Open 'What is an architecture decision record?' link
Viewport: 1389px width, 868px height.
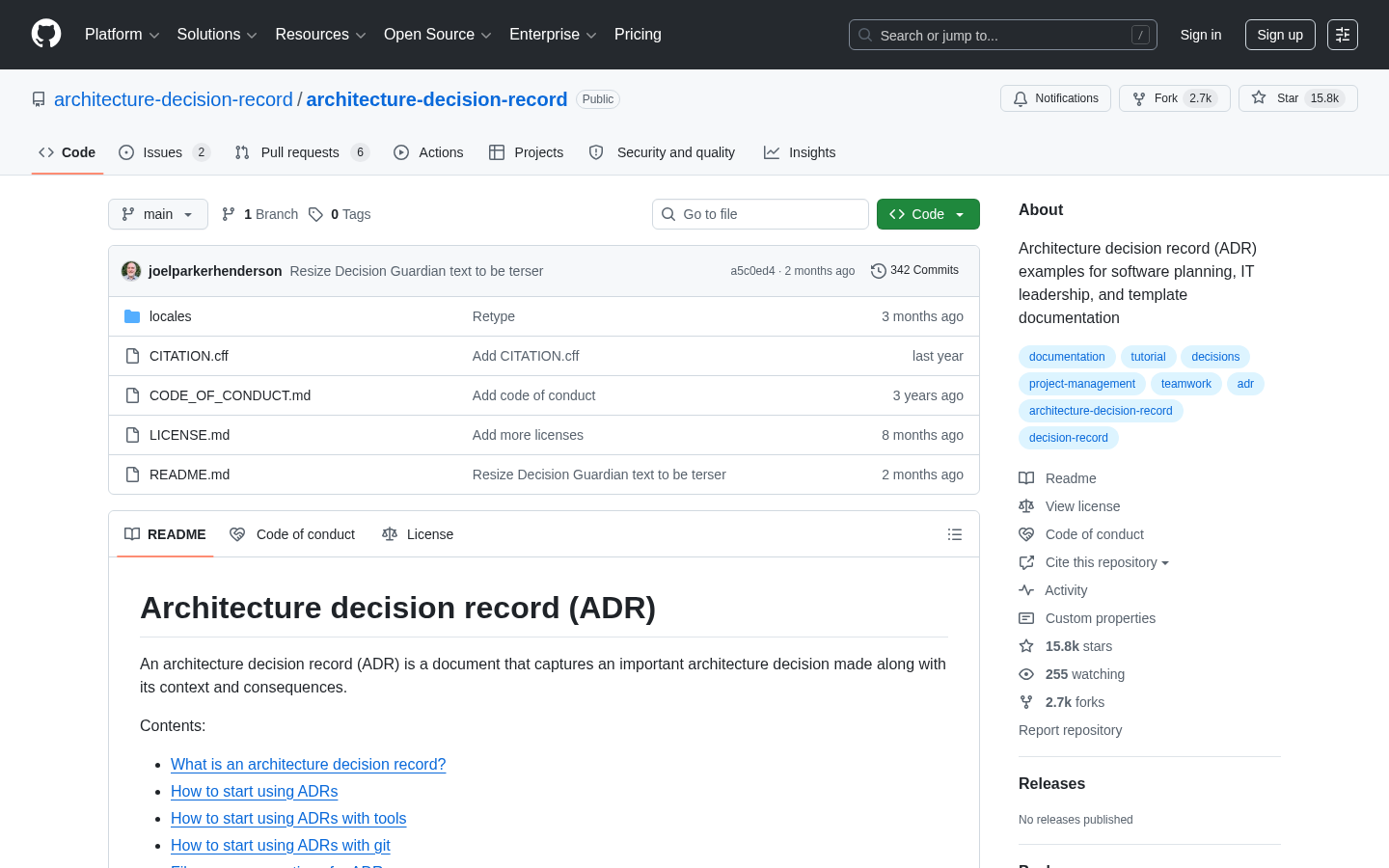pos(308,764)
